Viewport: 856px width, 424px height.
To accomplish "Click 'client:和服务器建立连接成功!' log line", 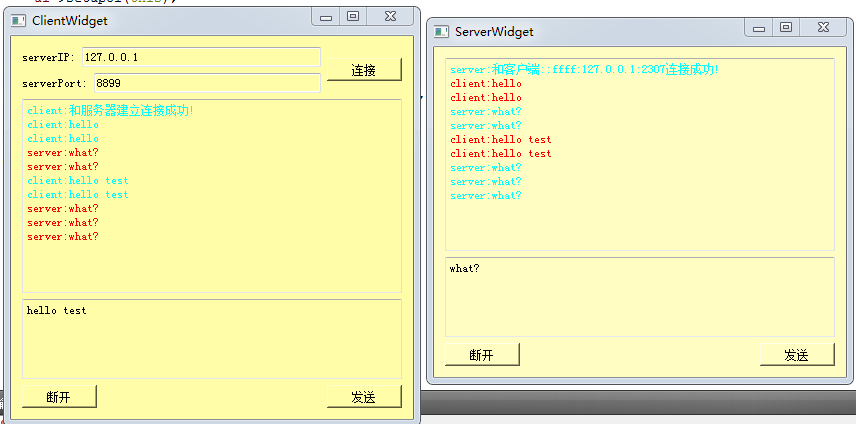I will pos(111,110).
